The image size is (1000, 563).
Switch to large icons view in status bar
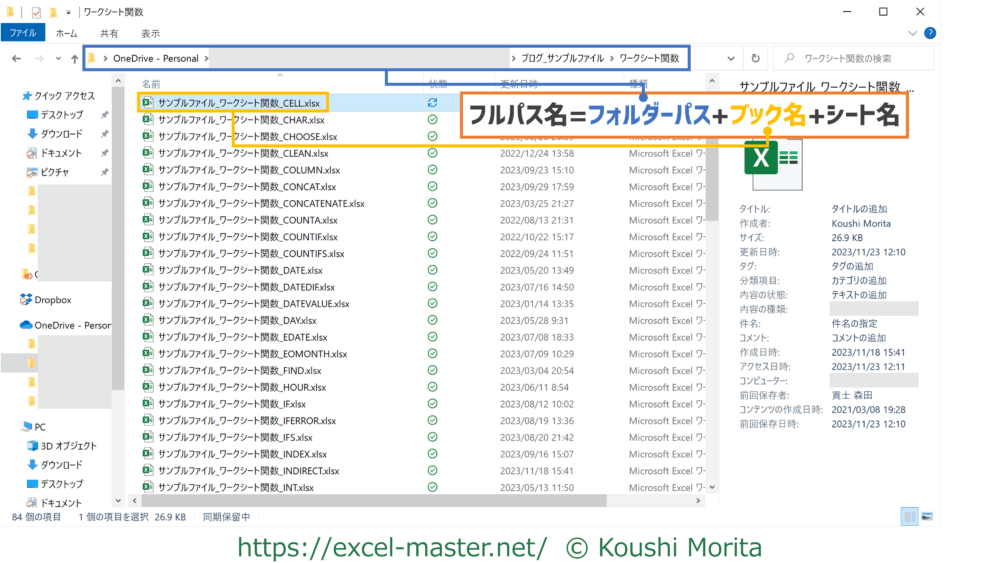(926, 517)
